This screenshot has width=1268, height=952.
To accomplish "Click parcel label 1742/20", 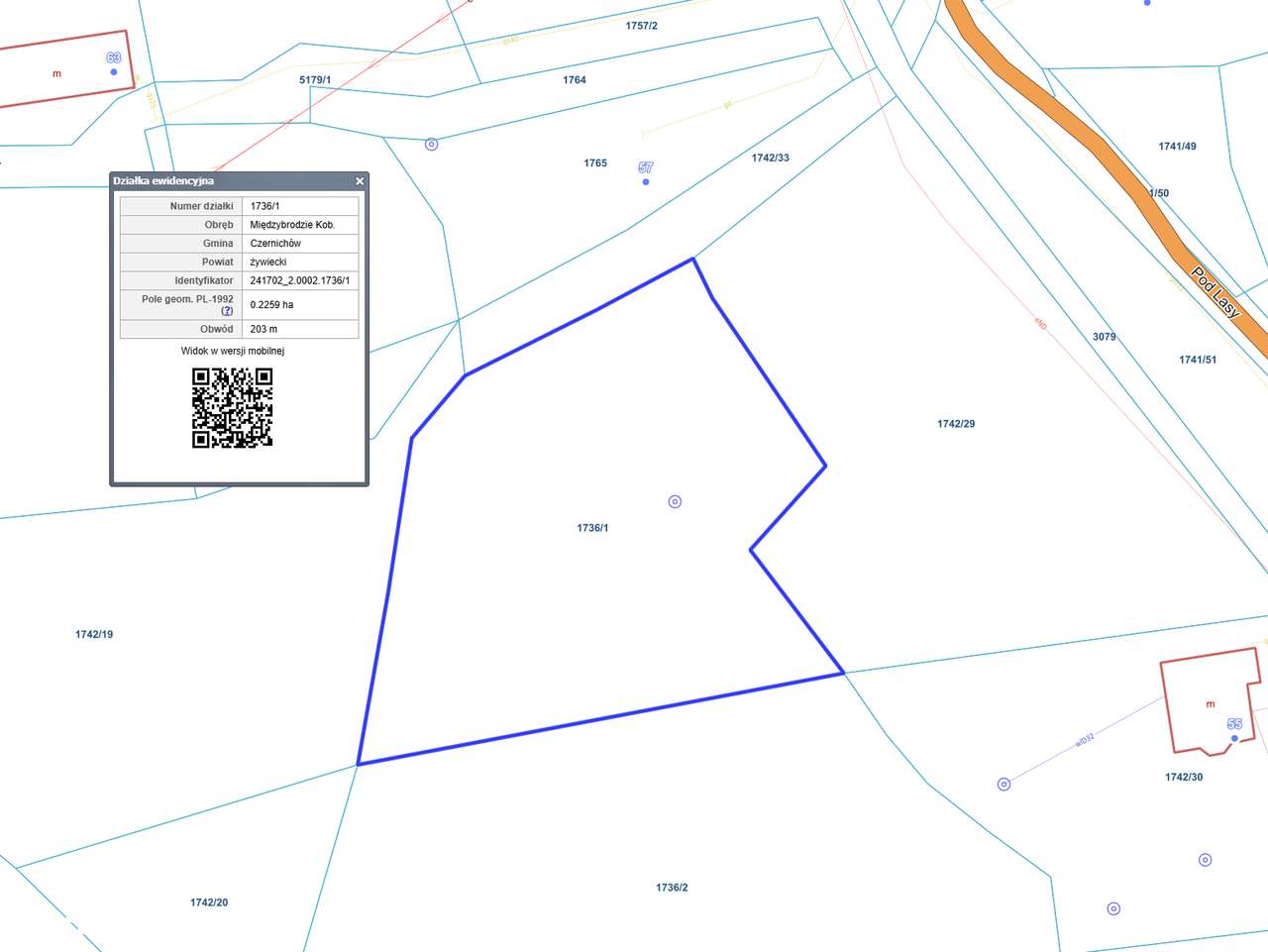I will coord(209,902).
